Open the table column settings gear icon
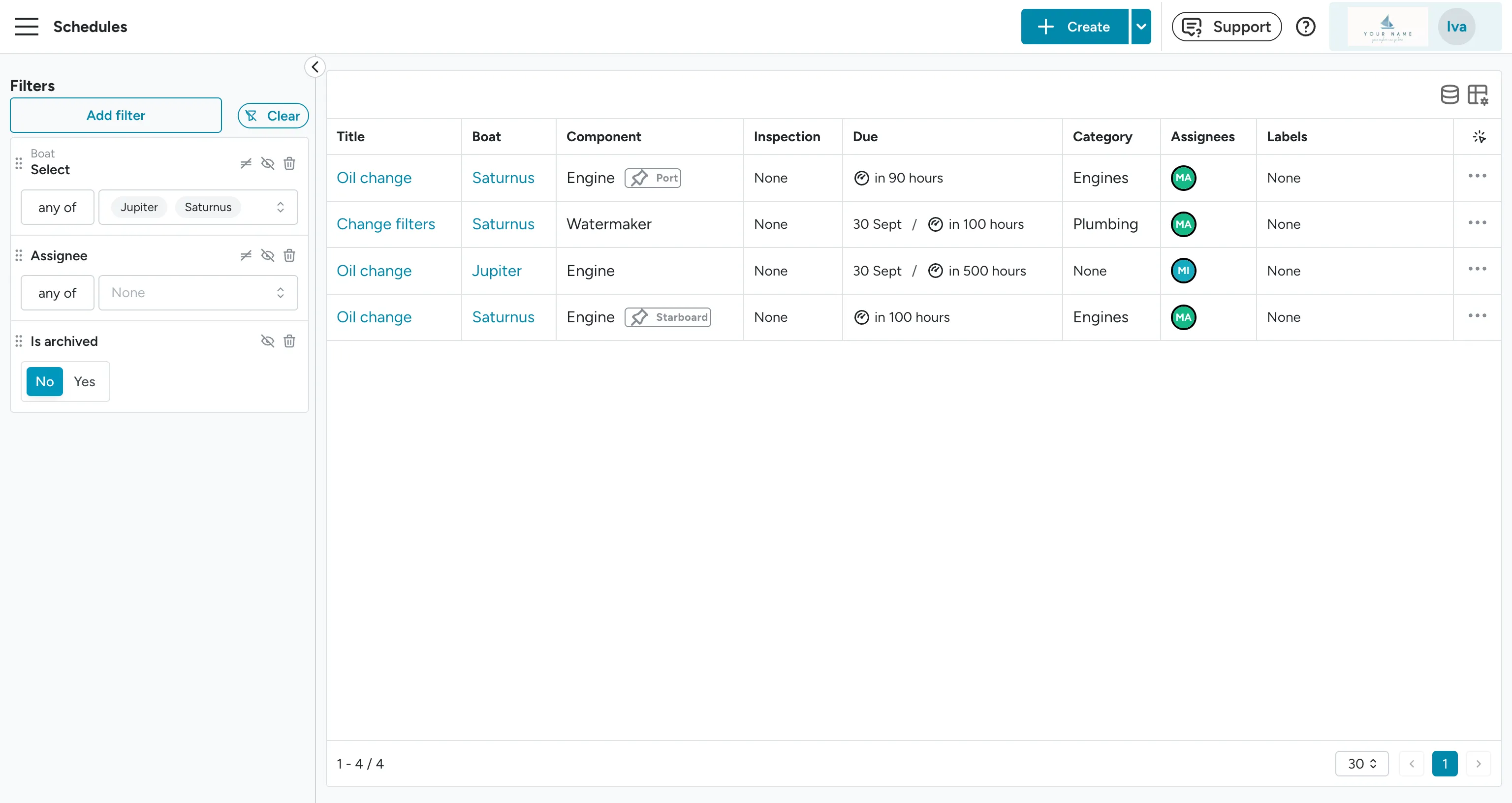1512x803 pixels. click(1479, 94)
